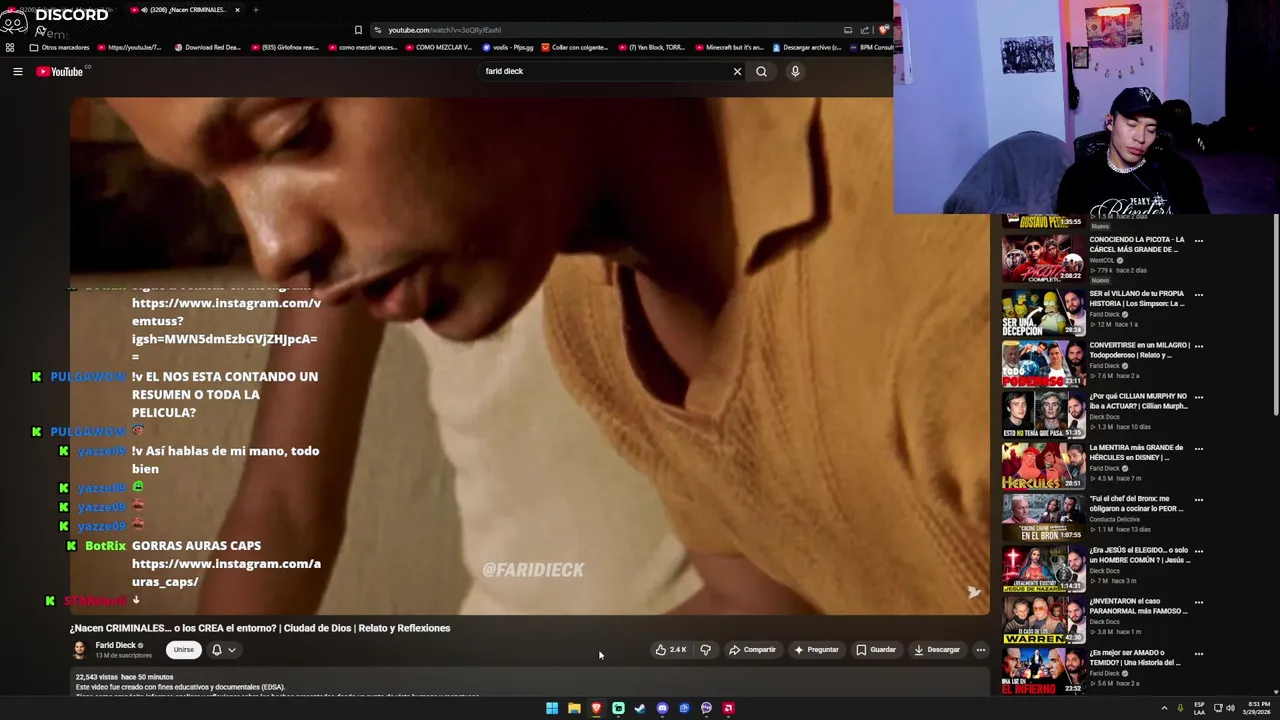Open Farid Dieck channel name link
Screen dimensions: 1280x720
click(115, 645)
